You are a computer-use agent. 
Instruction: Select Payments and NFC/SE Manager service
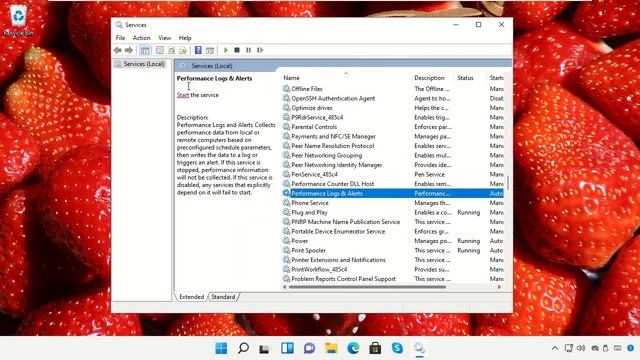393,136
